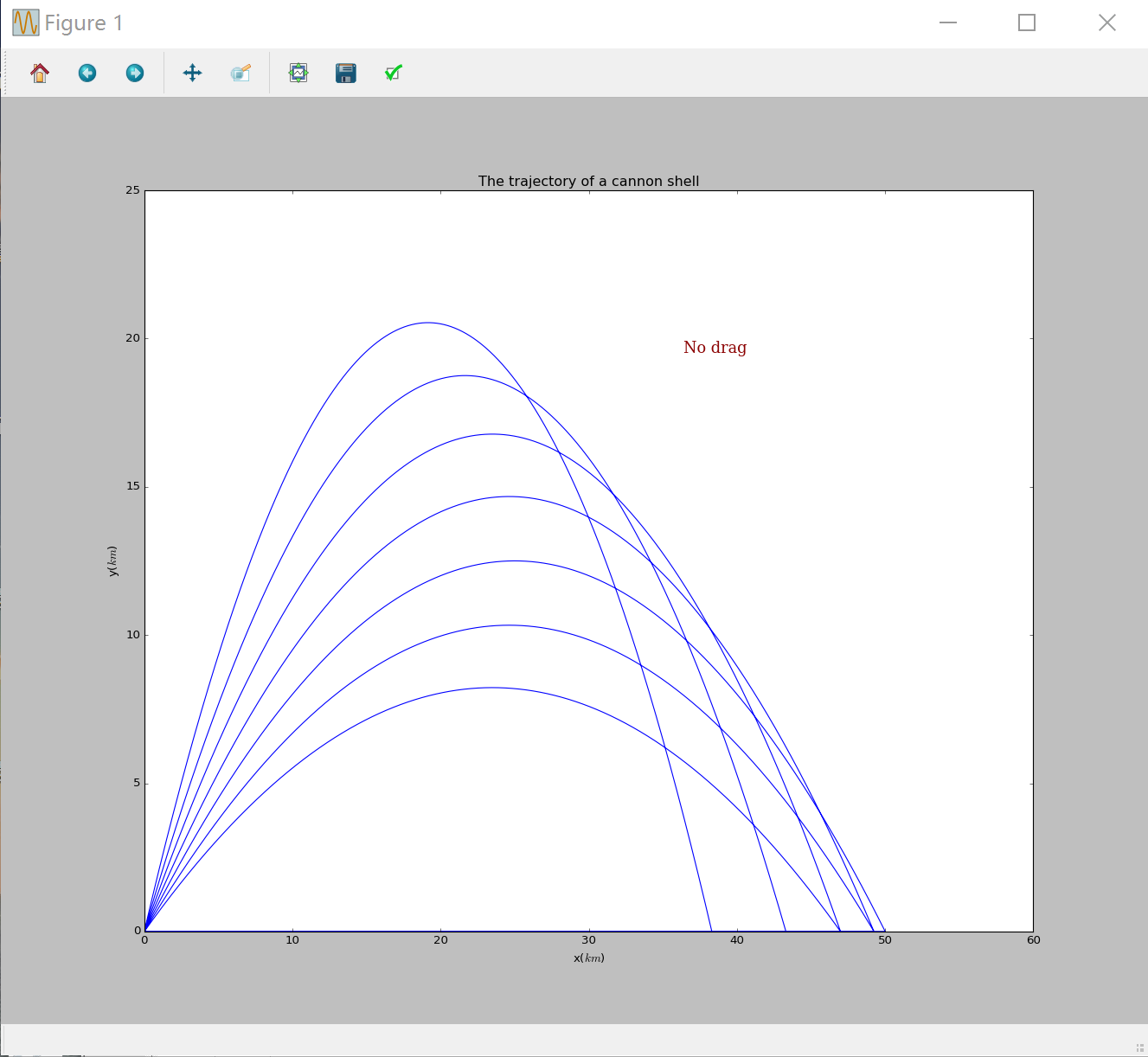Open Edit axis parameters with green checkmark
The image size is (1148, 1057).
tap(394, 73)
